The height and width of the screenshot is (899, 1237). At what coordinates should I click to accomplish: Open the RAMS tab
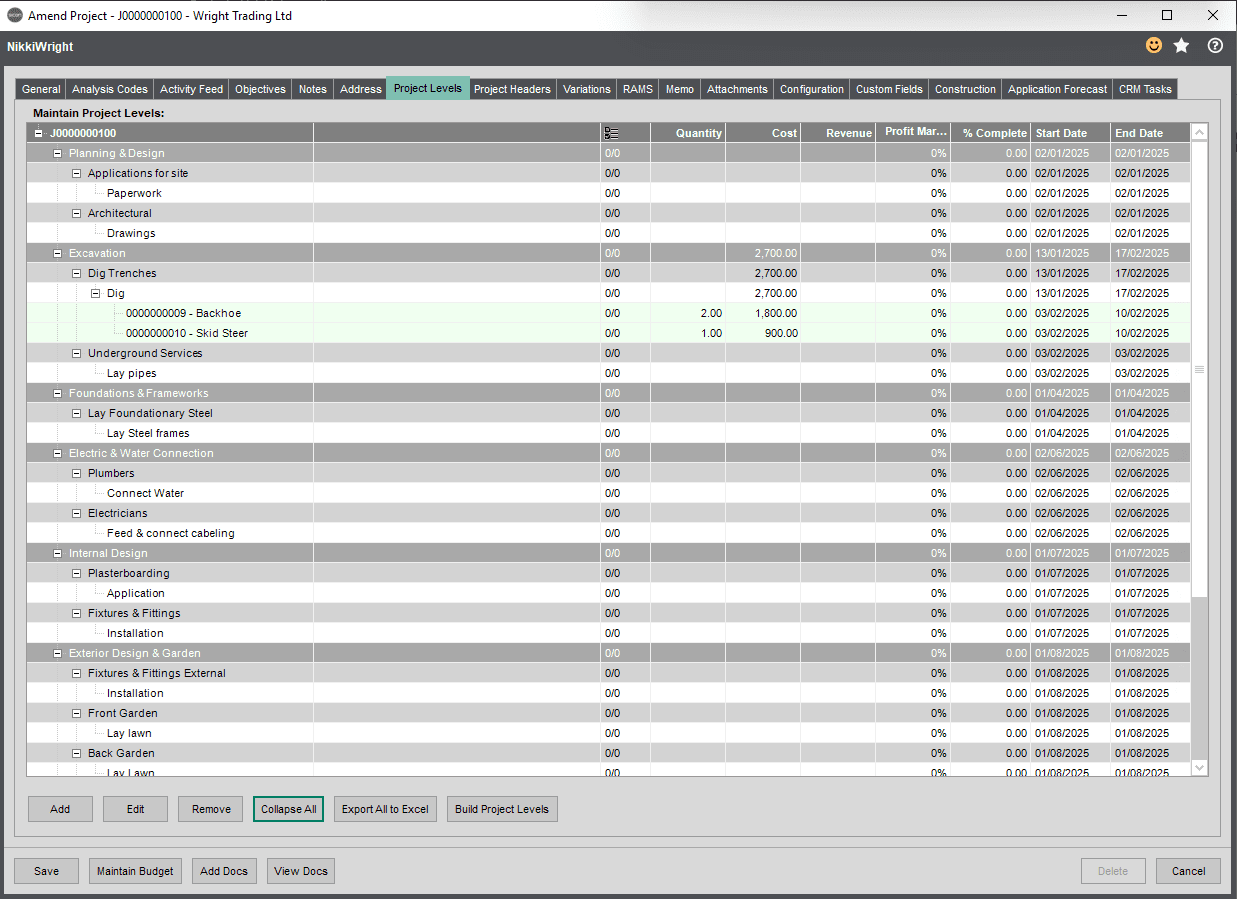tap(637, 89)
